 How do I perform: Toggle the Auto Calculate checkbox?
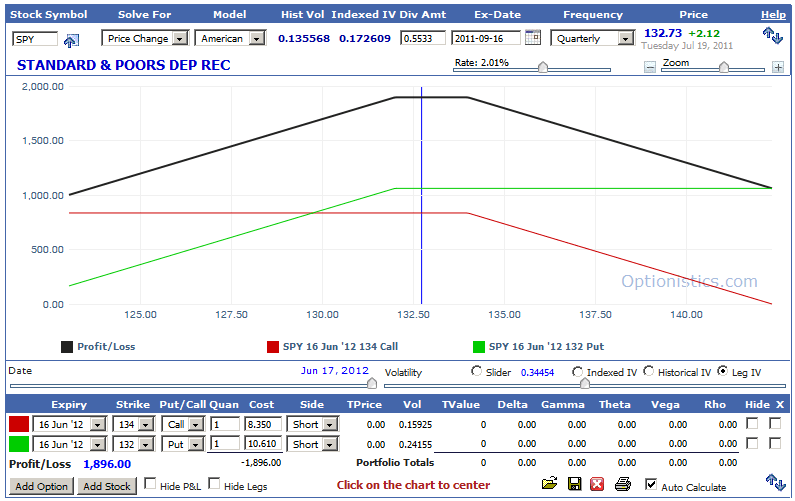click(x=651, y=484)
